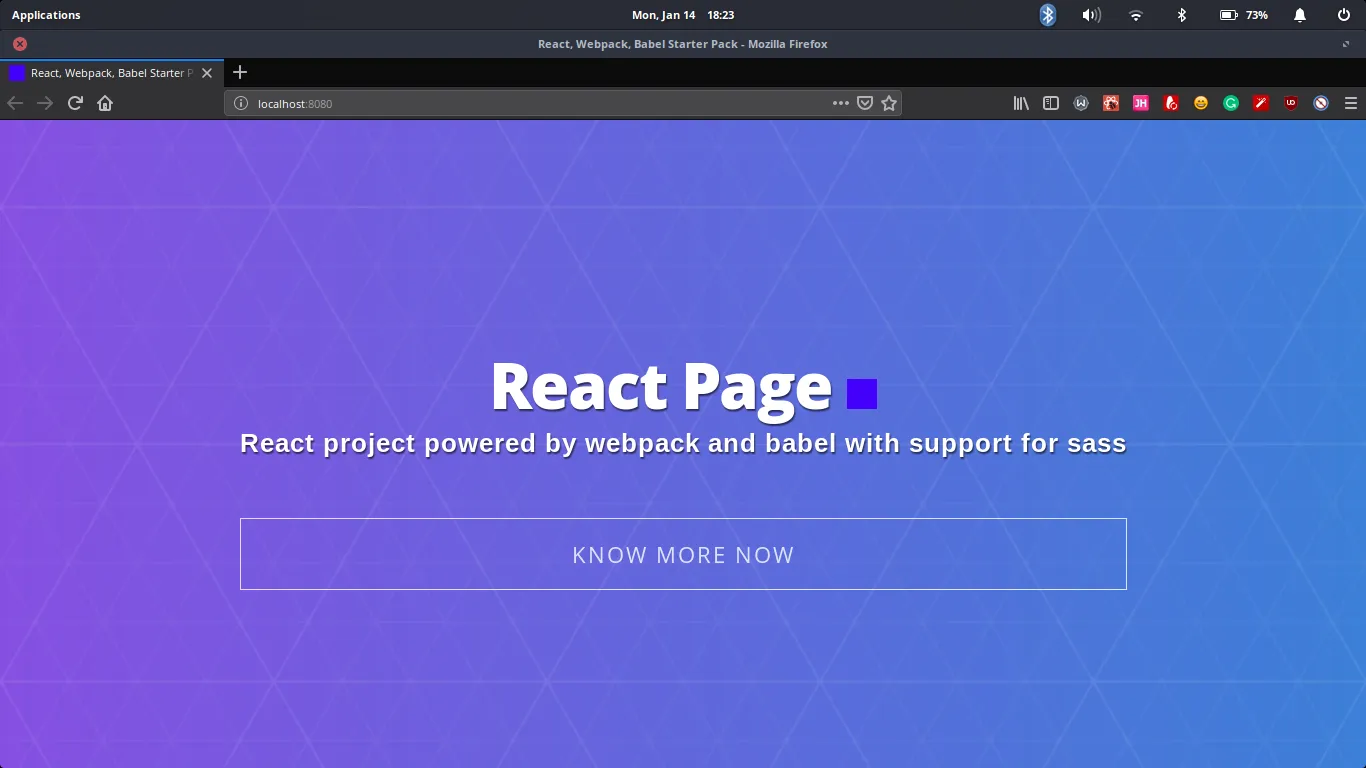
Task: Open the blue circle blocker extension
Action: 1321,103
